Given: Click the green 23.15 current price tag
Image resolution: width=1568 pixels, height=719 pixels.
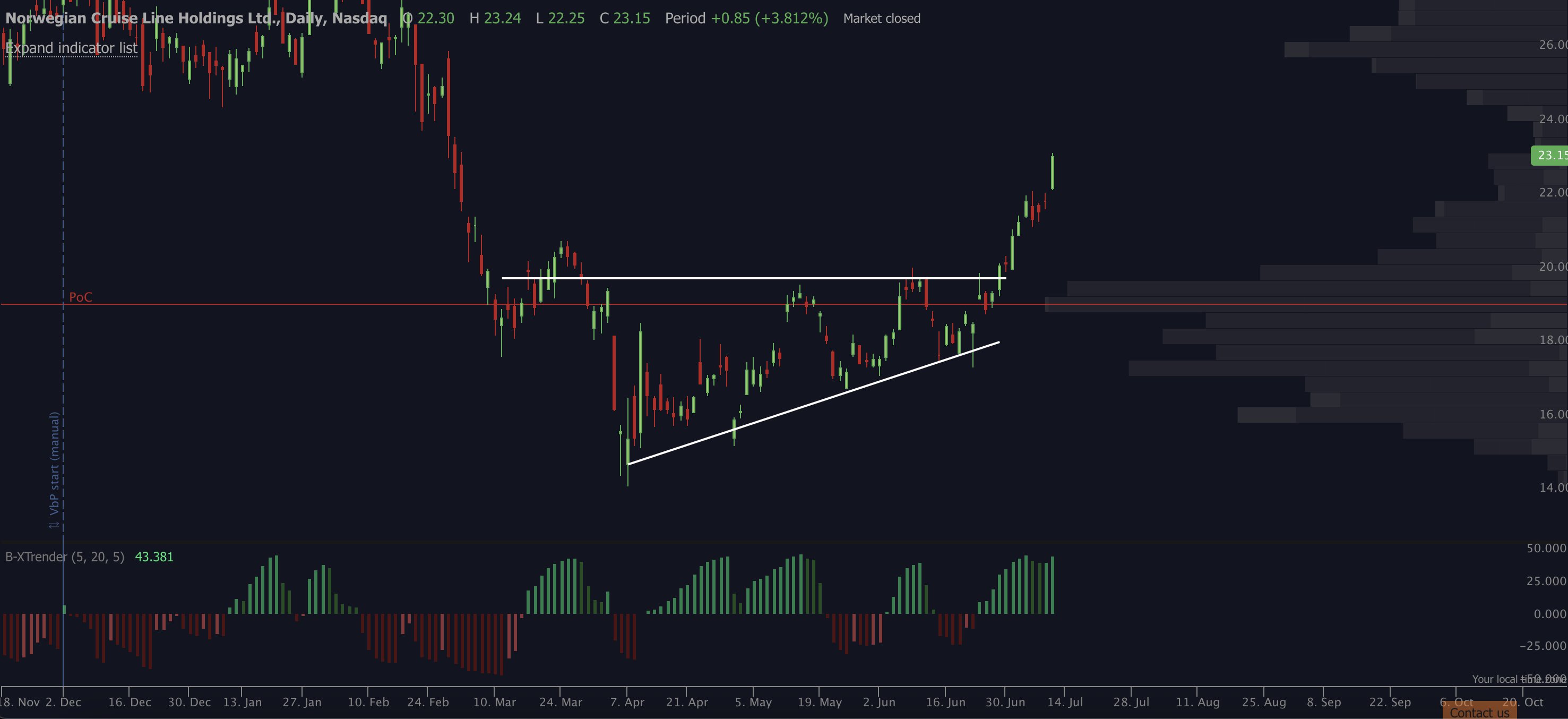Looking at the screenshot, I should pyautogui.click(x=1549, y=155).
